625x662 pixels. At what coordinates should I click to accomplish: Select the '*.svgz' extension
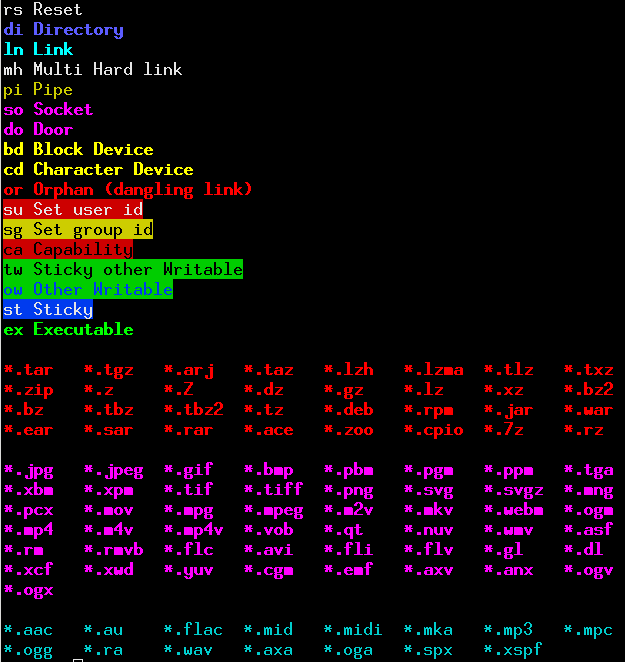tap(514, 491)
